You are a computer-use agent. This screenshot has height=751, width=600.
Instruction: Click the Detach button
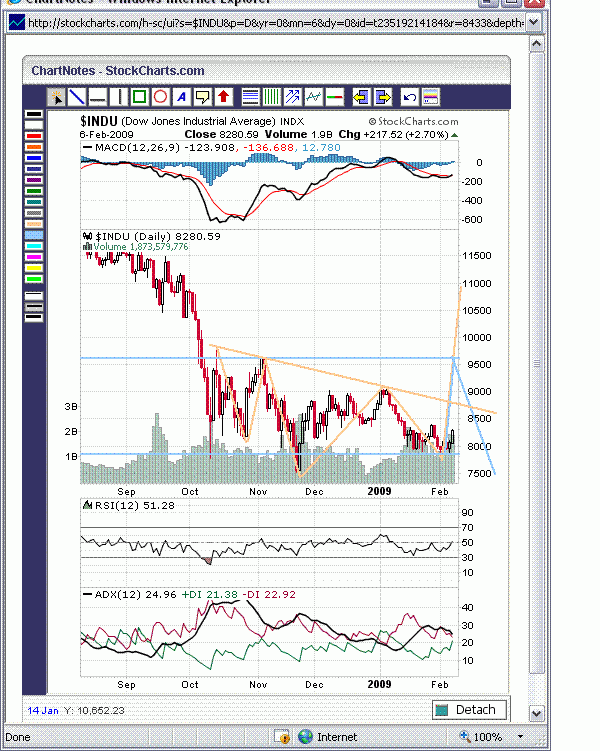[469, 710]
